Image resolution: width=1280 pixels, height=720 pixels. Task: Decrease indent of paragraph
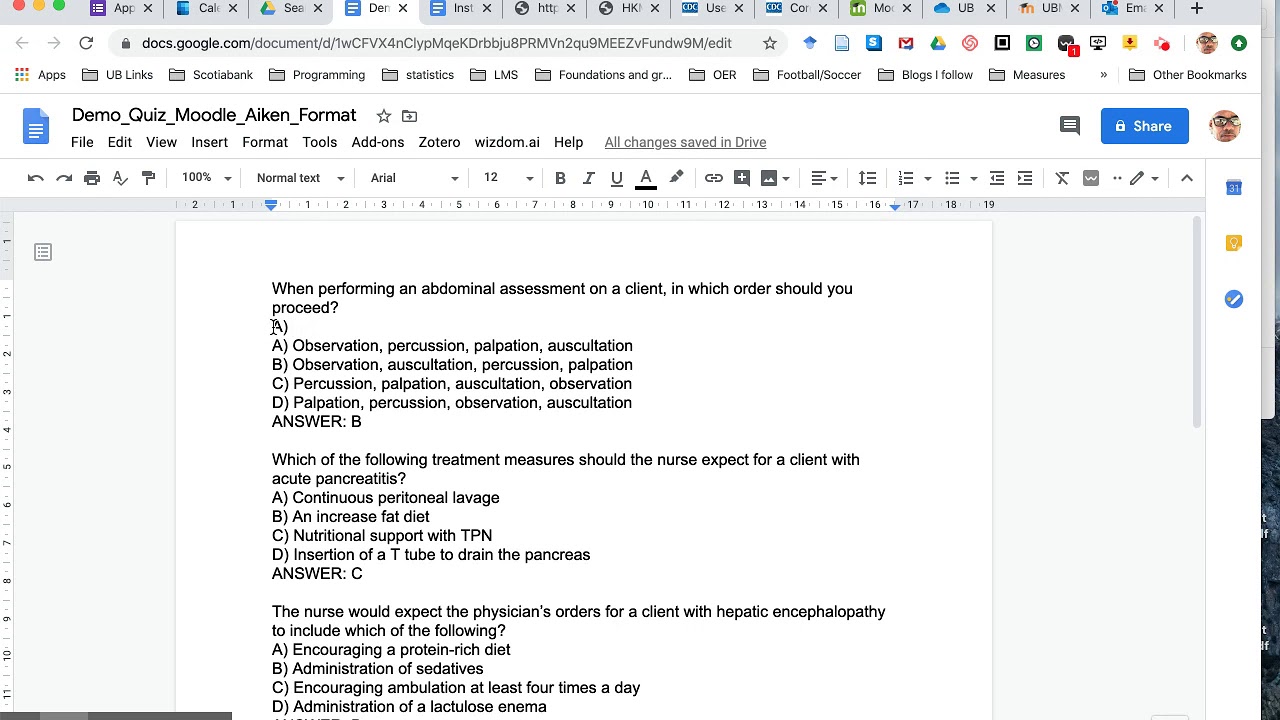click(x=997, y=178)
